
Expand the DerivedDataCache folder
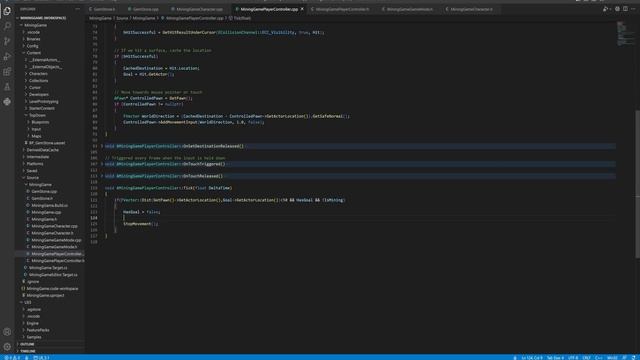tap(42, 150)
